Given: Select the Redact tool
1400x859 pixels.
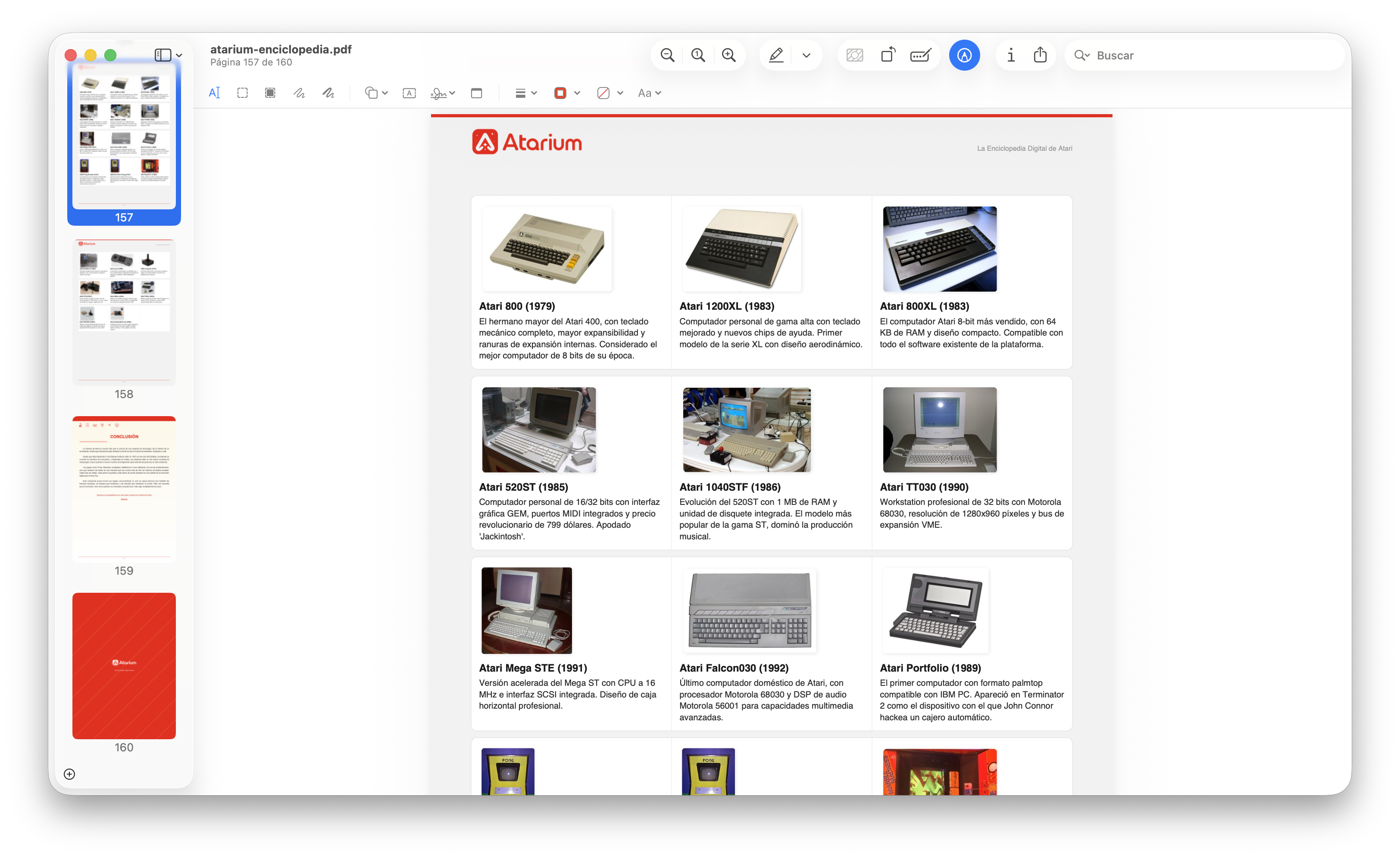Looking at the screenshot, I should pos(270,93).
